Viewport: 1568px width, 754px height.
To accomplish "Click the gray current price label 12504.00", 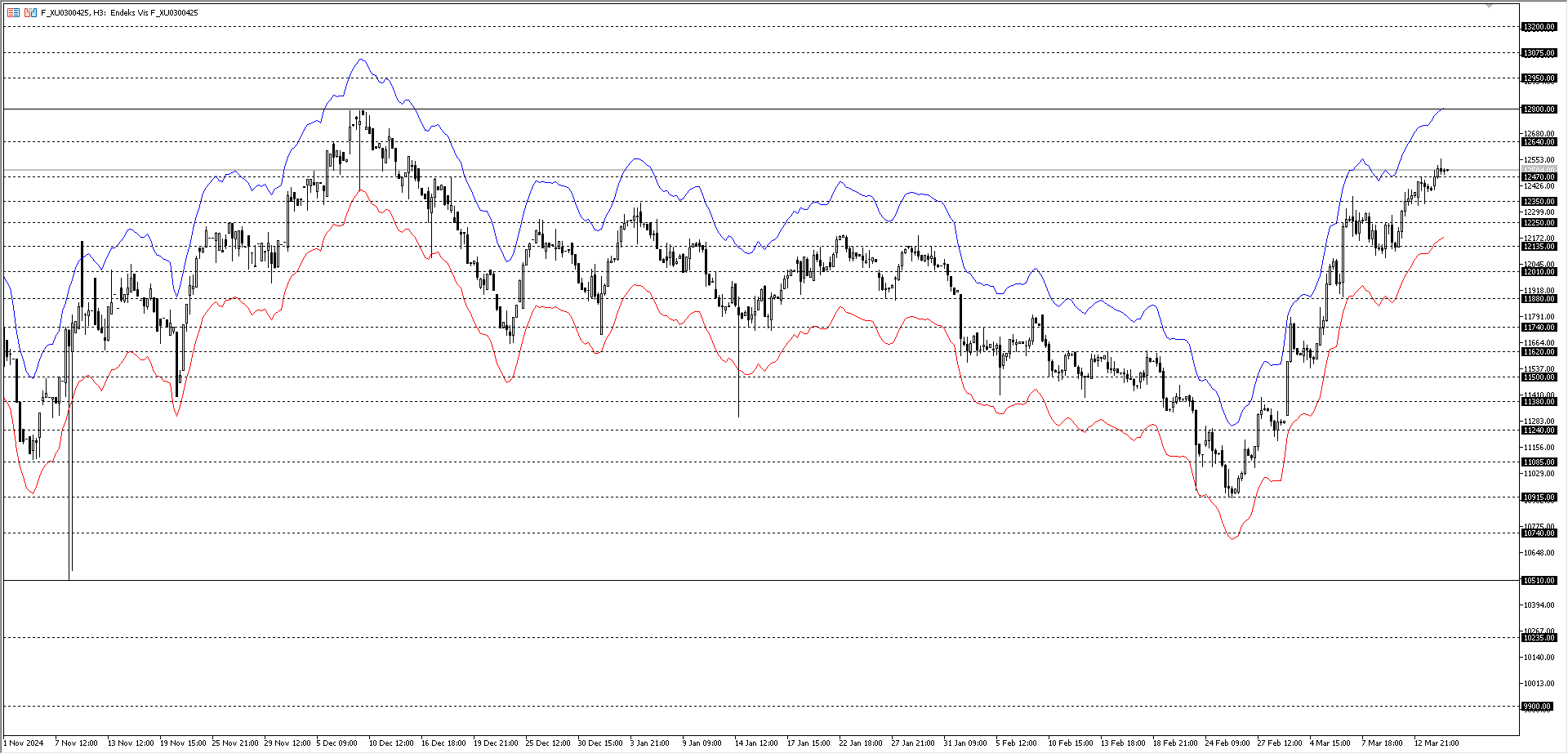I will tap(1539, 170).
